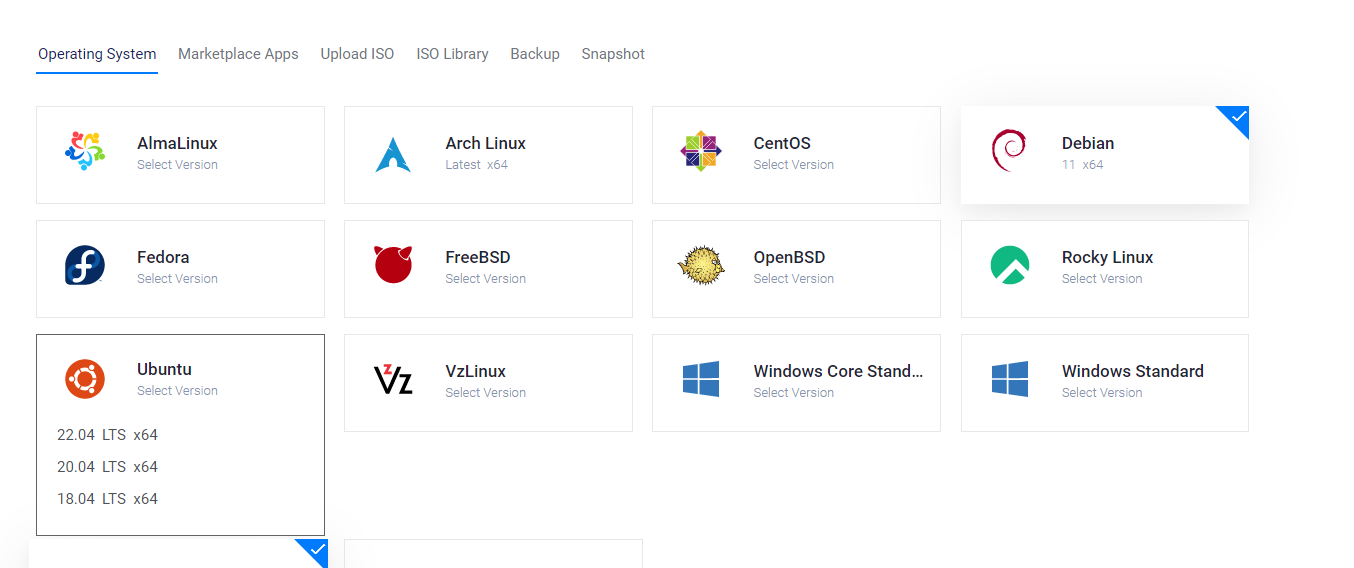The image size is (1354, 568).
Task: Expand Select Version under CentOS
Action: coord(794,165)
